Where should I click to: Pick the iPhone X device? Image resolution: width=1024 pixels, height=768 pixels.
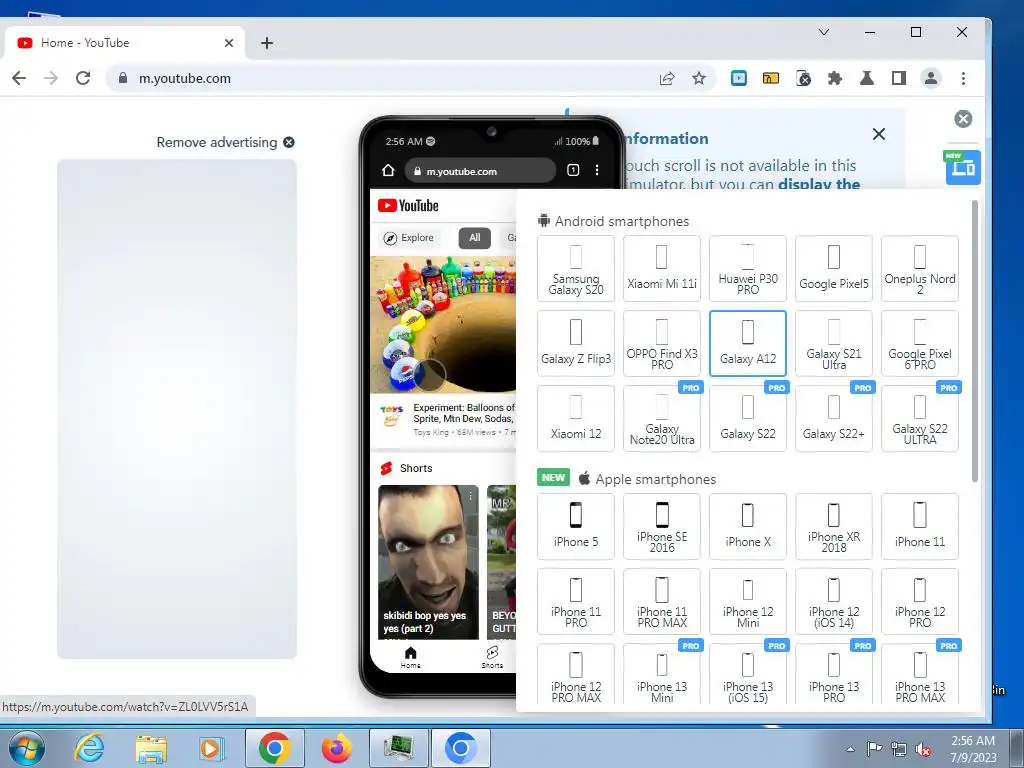pos(748,526)
